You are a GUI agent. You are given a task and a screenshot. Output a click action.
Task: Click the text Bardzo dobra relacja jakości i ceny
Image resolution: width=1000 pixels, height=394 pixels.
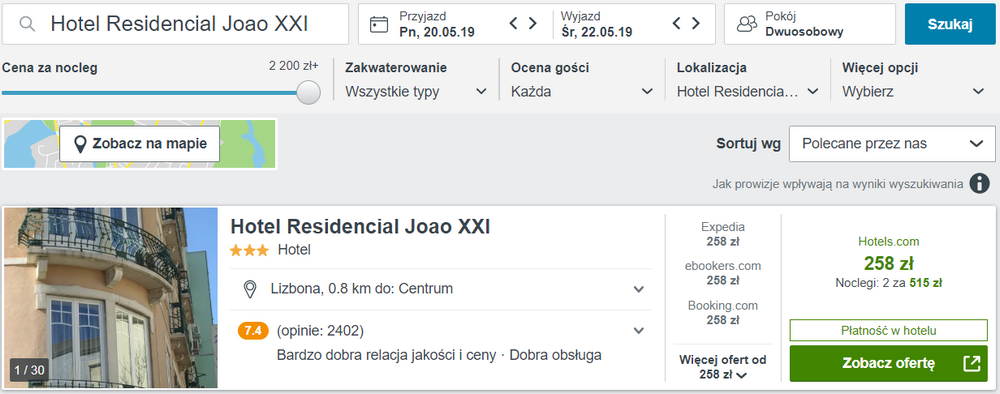(x=386, y=355)
